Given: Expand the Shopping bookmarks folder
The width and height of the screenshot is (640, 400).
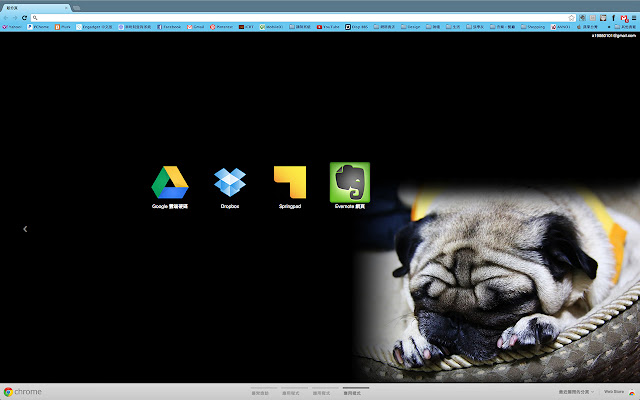Looking at the screenshot, I should click(533, 27).
